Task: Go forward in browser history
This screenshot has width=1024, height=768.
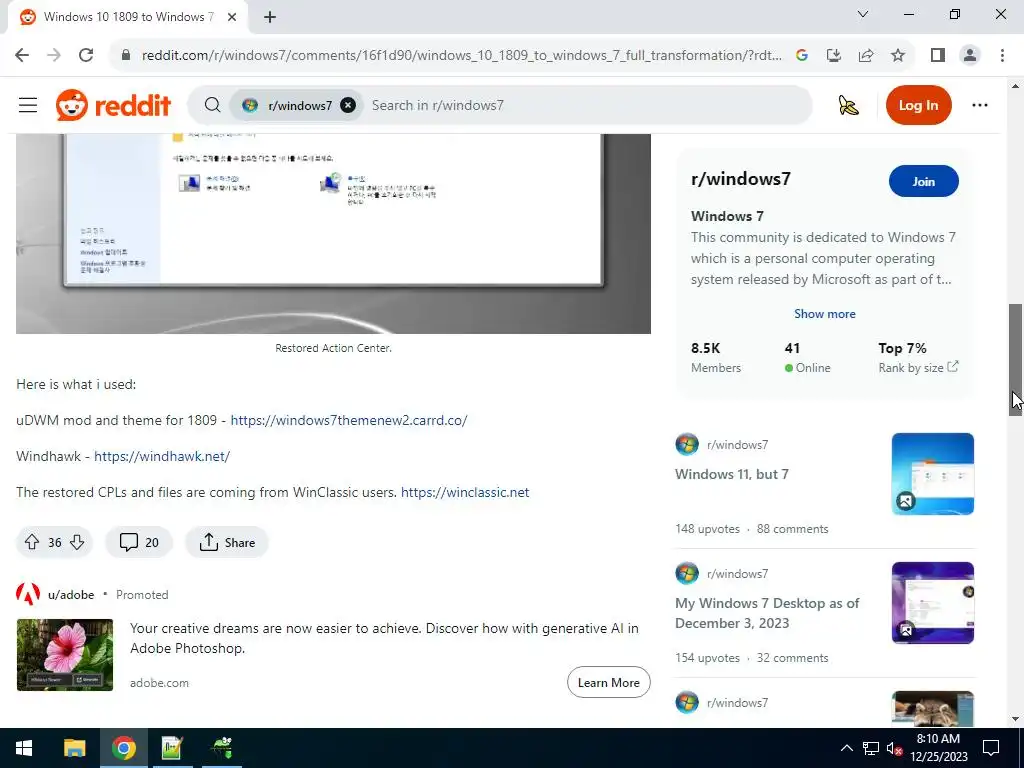Action: 54,55
